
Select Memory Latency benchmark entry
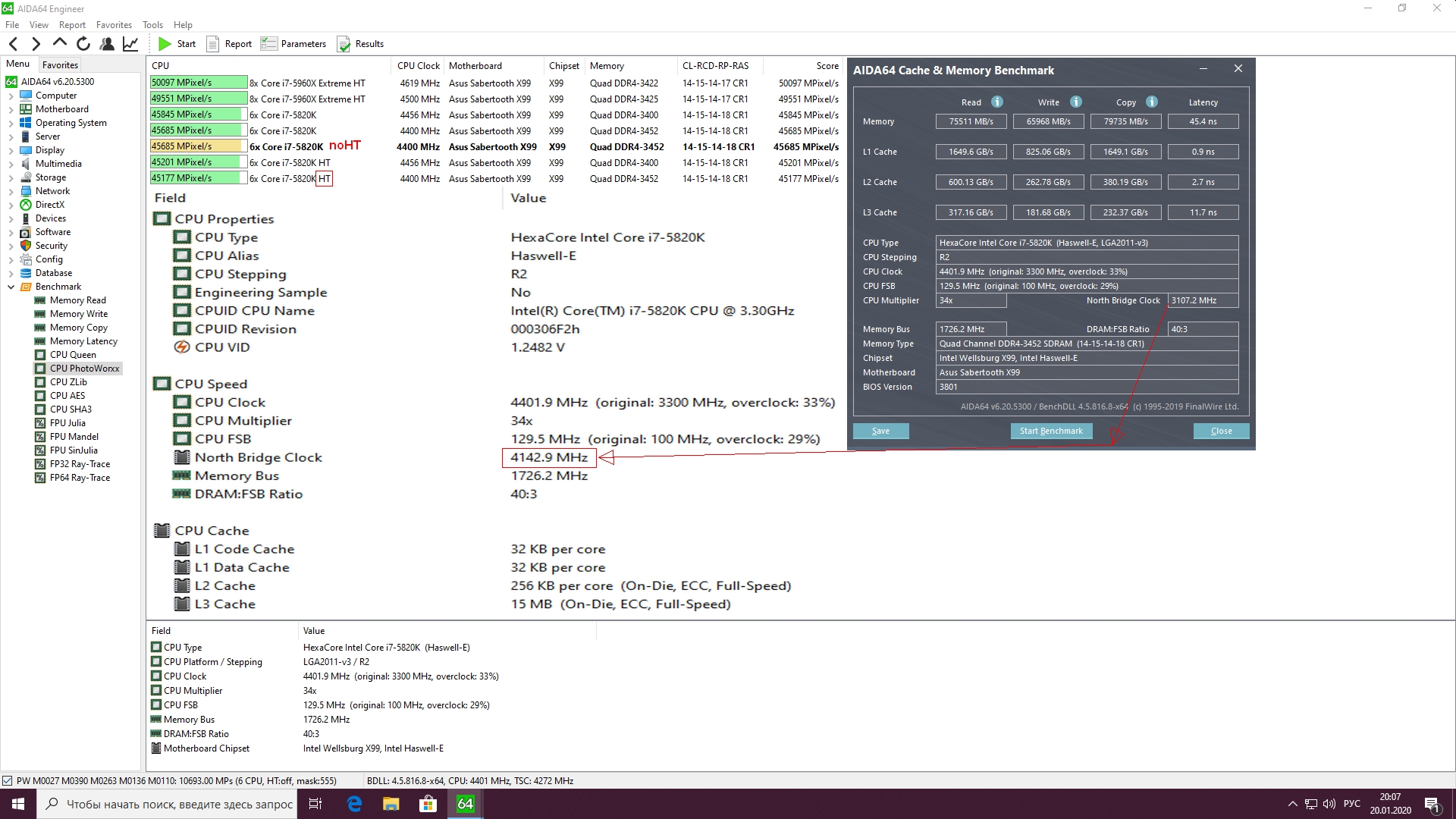click(x=83, y=341)
